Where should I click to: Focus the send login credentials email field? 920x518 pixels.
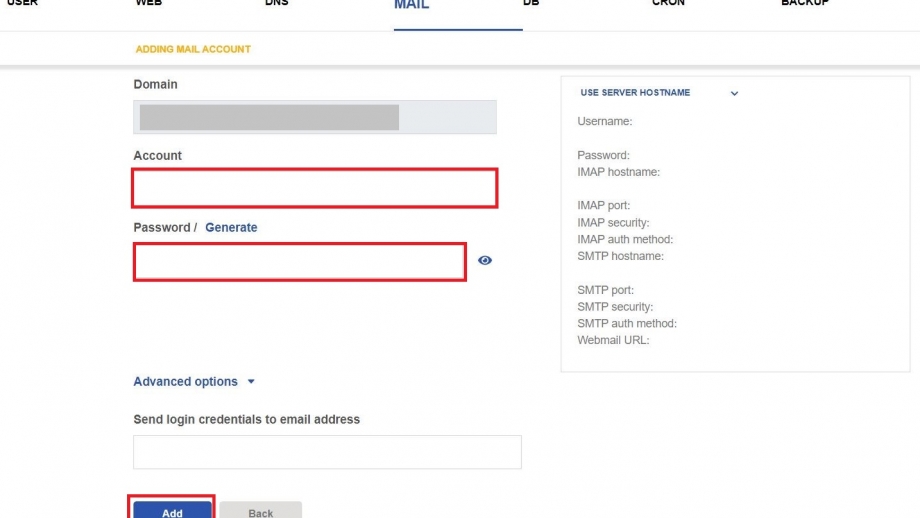coord(327,452)
